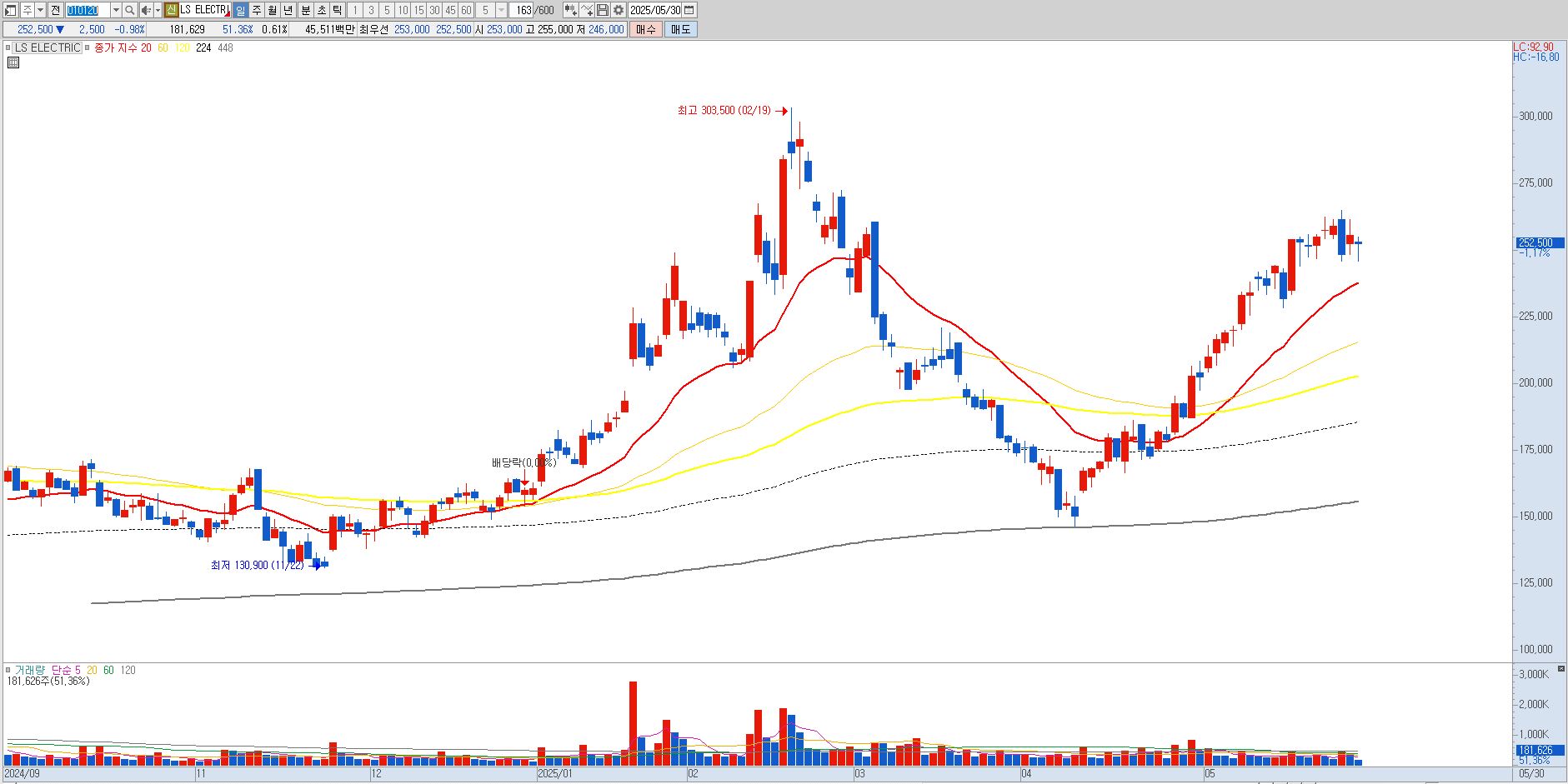
Task: Click the green 신 badge icon
Action: [x=171, y=10]
